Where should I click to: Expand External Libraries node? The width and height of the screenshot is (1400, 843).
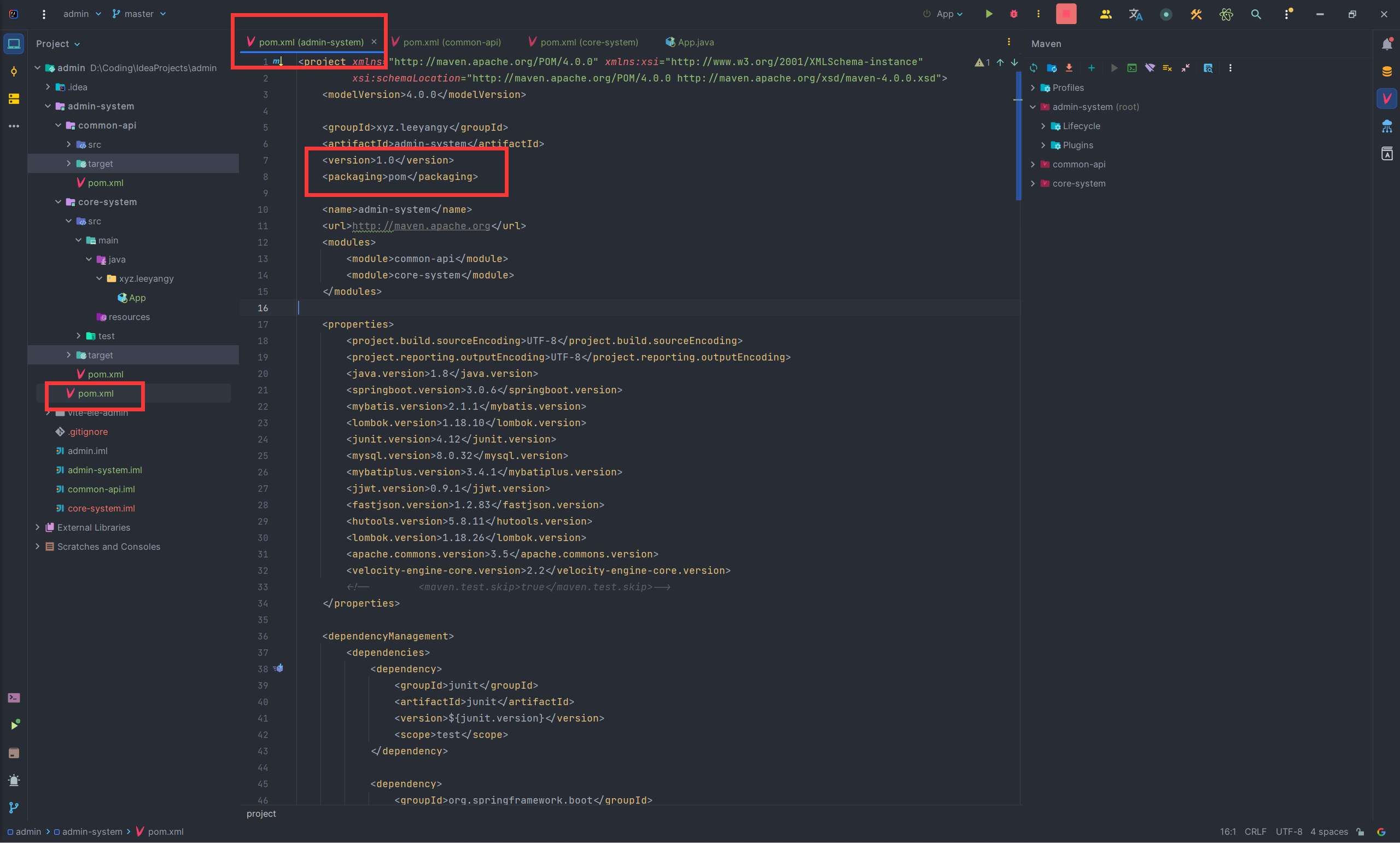pyautogui.click(x=38, y=528)
